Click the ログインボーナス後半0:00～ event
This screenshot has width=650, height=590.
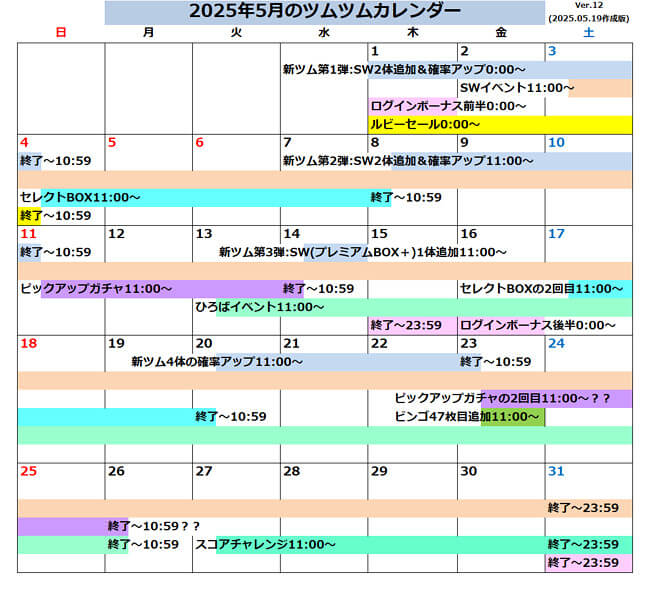538,325
